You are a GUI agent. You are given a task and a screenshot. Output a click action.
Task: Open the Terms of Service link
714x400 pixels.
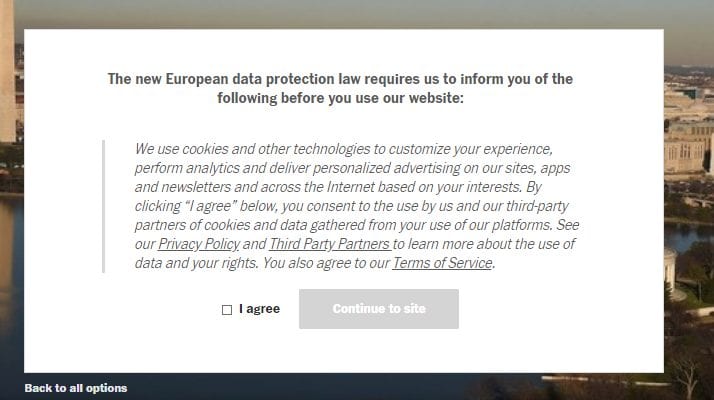442,263
